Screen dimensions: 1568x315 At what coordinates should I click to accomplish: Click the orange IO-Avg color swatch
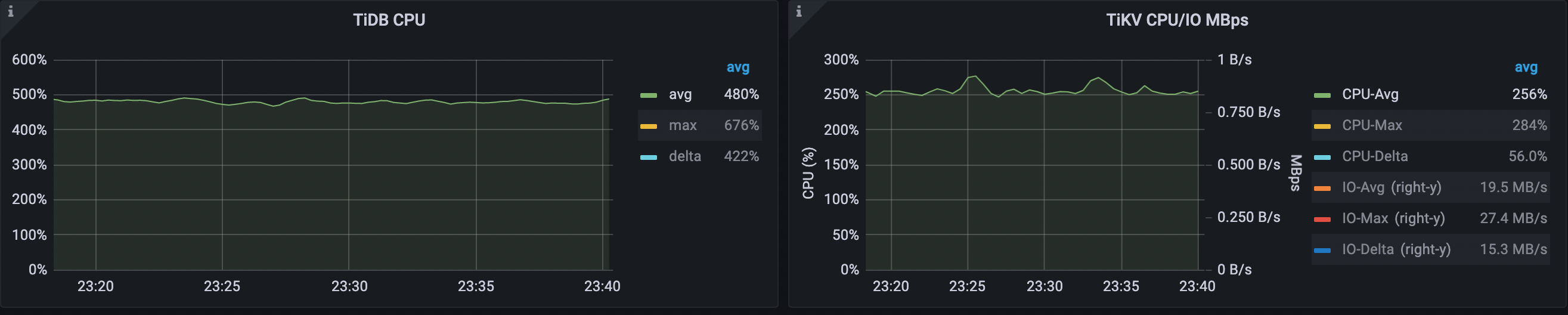coord(1322,189)
